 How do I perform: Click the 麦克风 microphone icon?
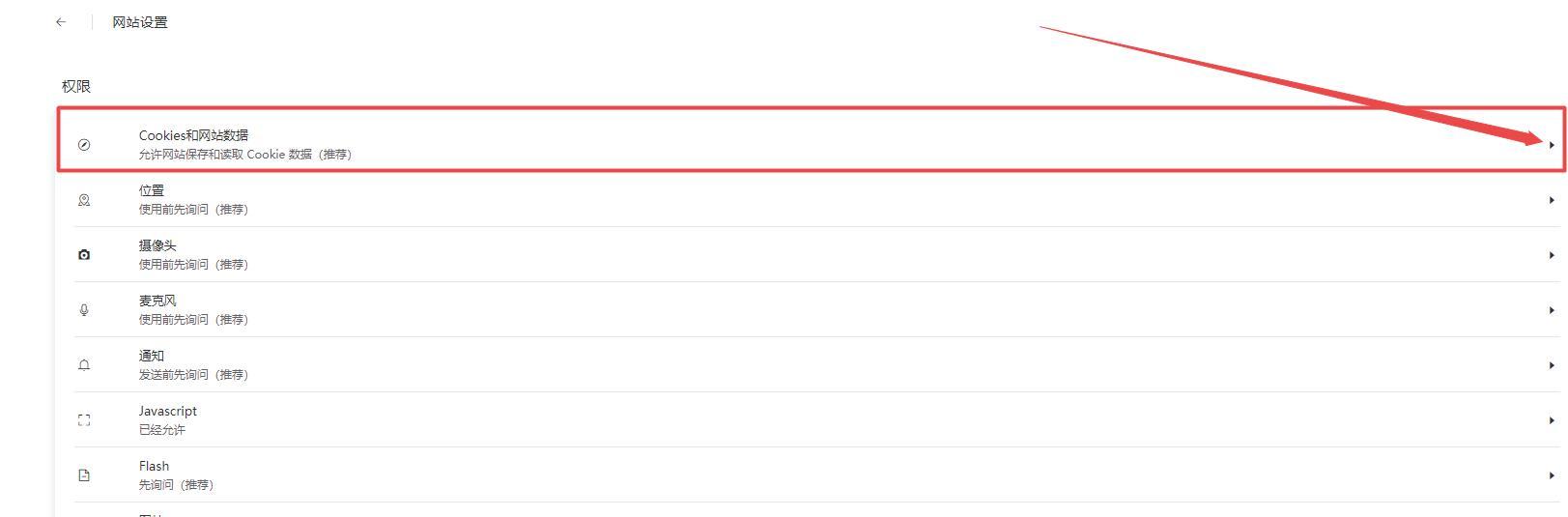click(x=84, y=310)
